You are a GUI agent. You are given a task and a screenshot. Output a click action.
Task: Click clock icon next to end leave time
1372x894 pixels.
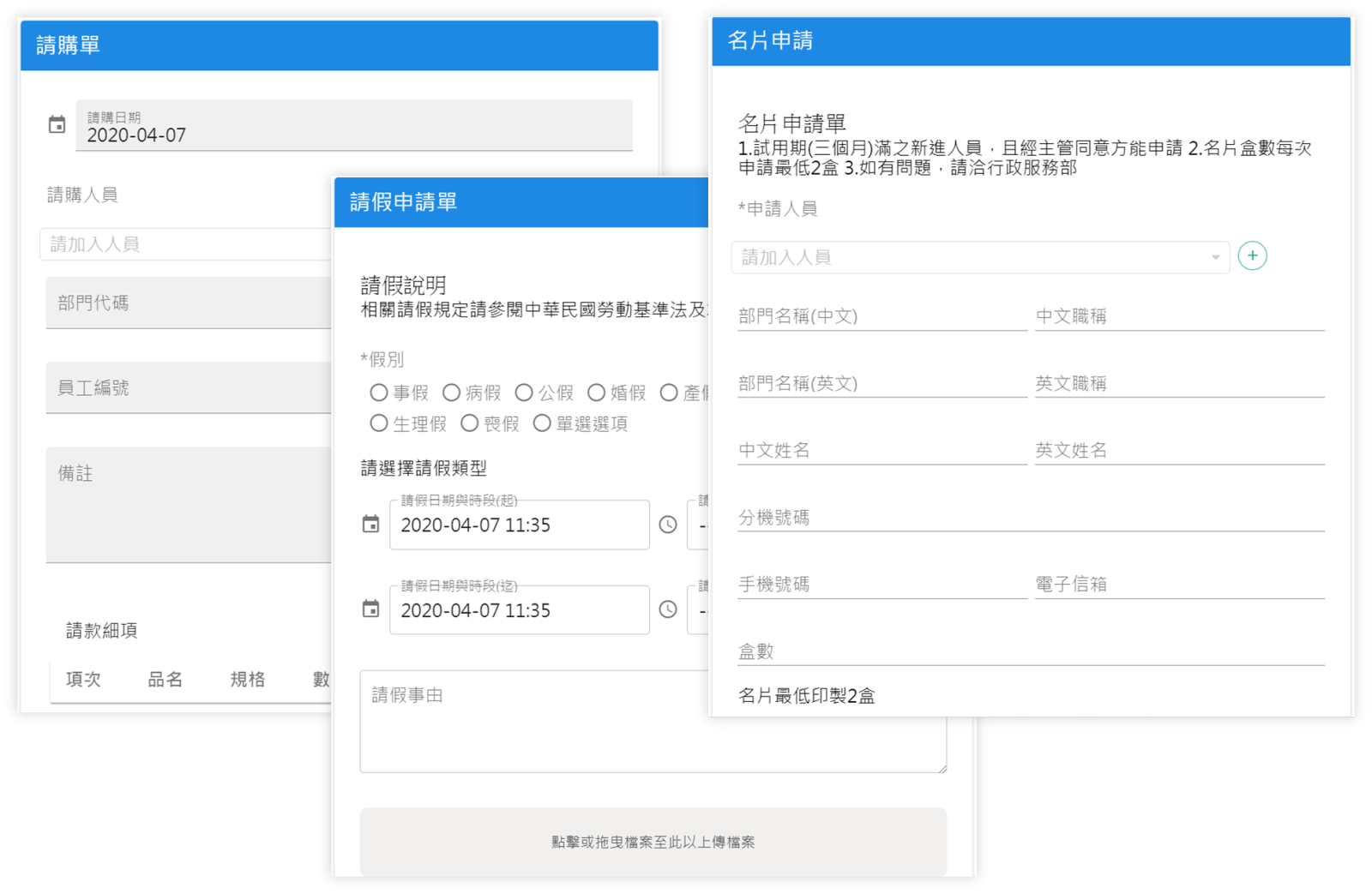click(668, 609)
